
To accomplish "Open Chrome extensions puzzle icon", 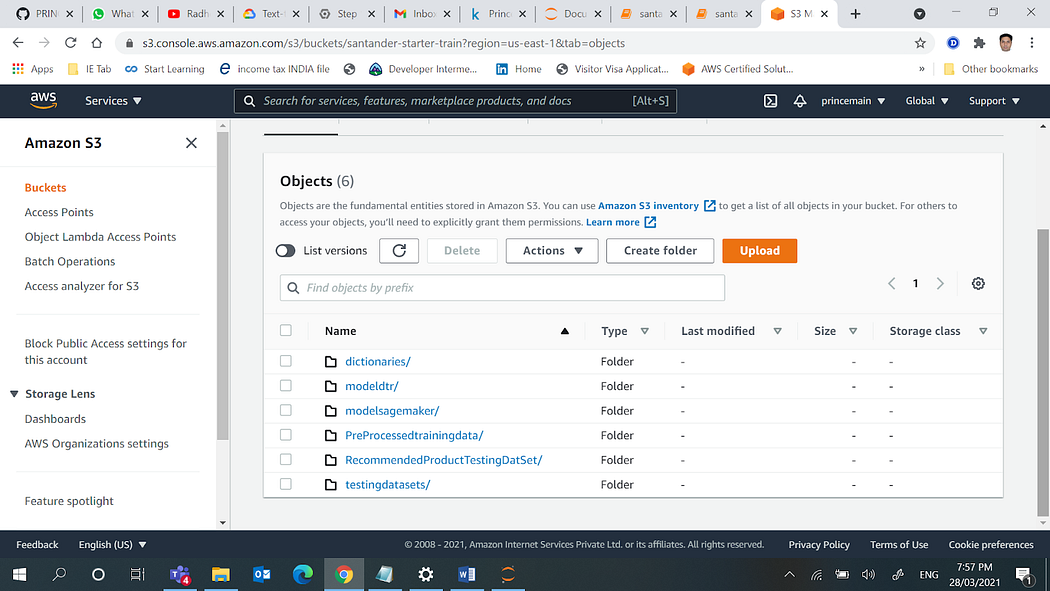I will click(979, 43).
